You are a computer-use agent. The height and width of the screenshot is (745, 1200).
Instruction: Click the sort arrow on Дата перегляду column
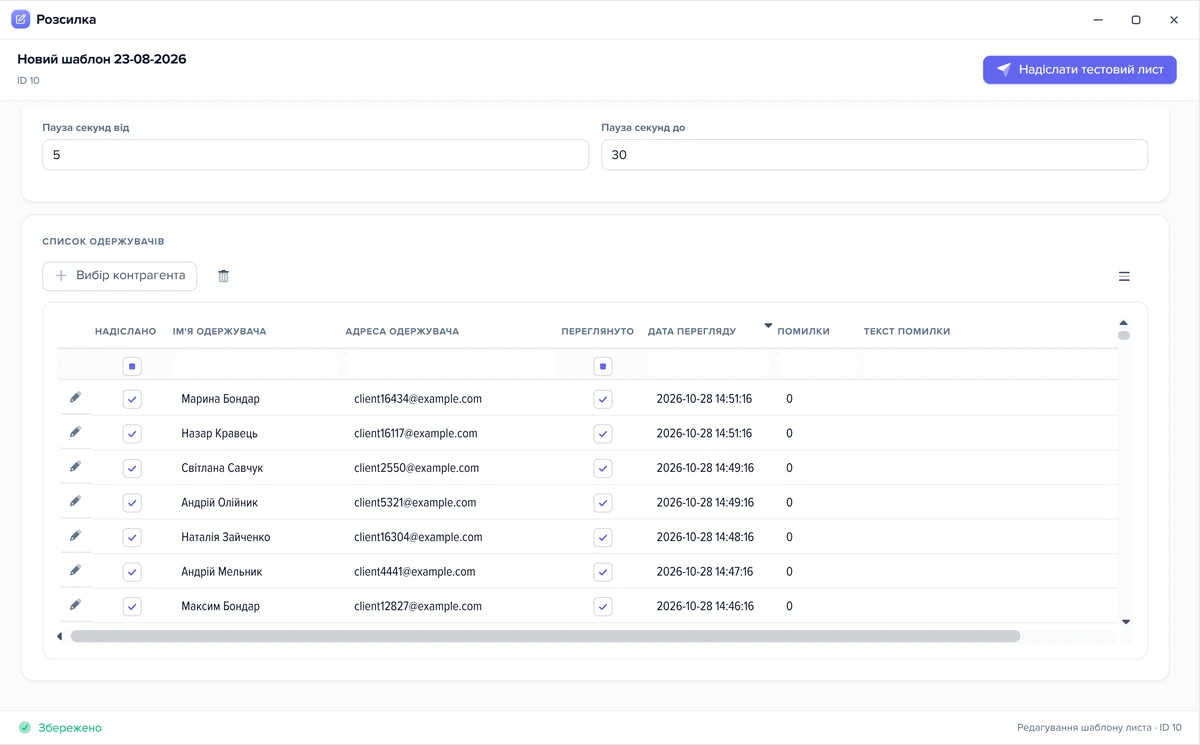(x=768, y=325)
